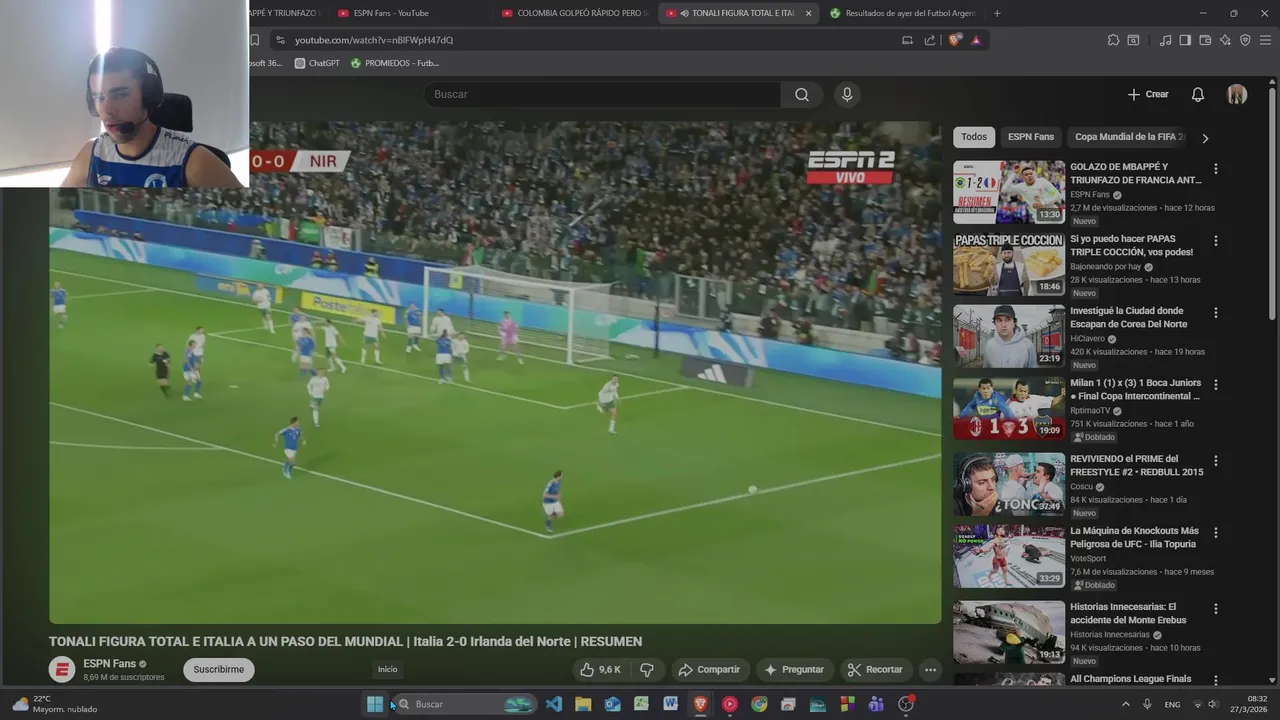Open options for Máquina de Knockouts video

click(x=1215, y=533)
